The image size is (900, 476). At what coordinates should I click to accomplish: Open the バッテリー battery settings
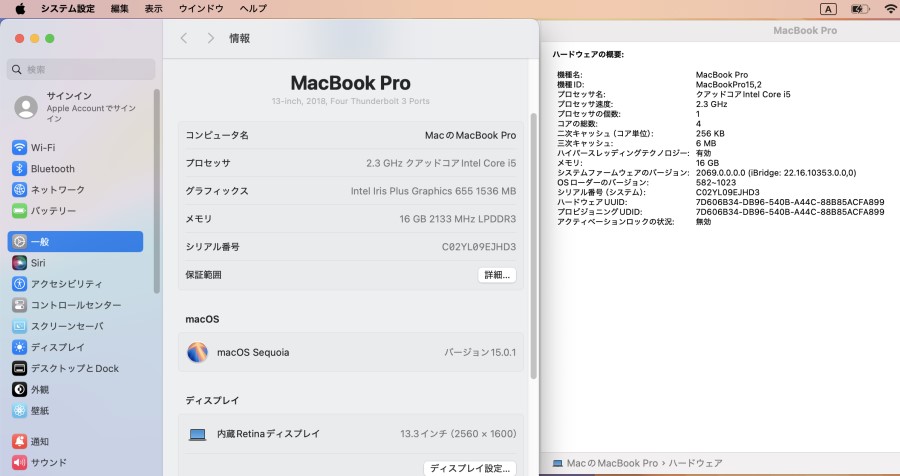coord(75,211)
